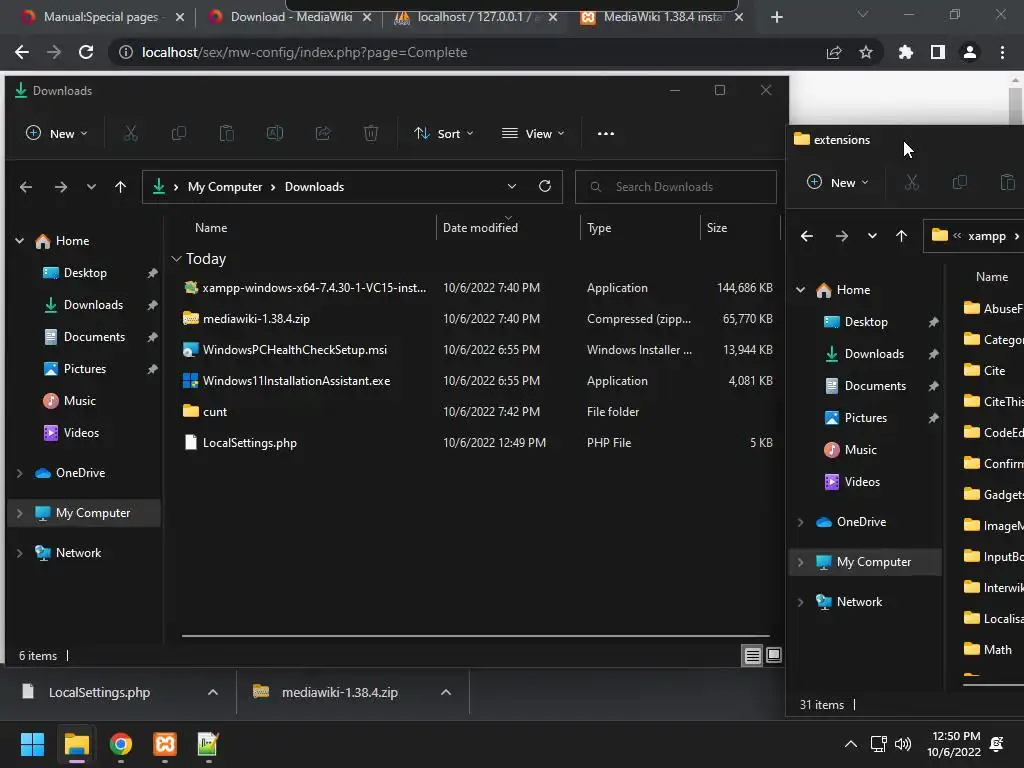
Task: Open system clock showing 12:50 PM
Action: (955, 744)
